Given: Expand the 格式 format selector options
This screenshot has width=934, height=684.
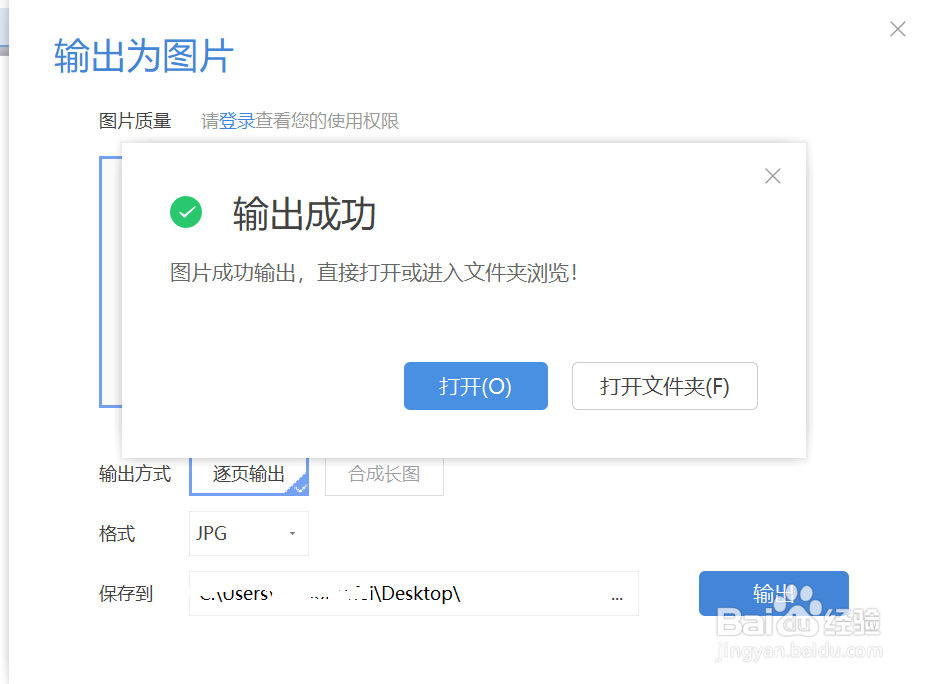Looking at the screenshot, I should point(248,533).
